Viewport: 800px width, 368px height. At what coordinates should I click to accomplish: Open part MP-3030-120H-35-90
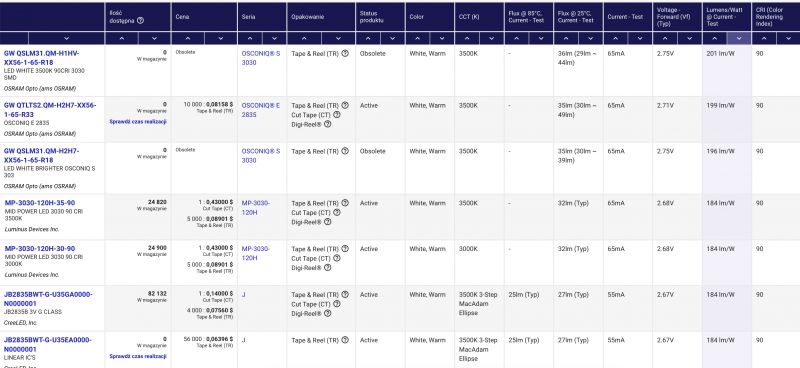pos(40,203)
